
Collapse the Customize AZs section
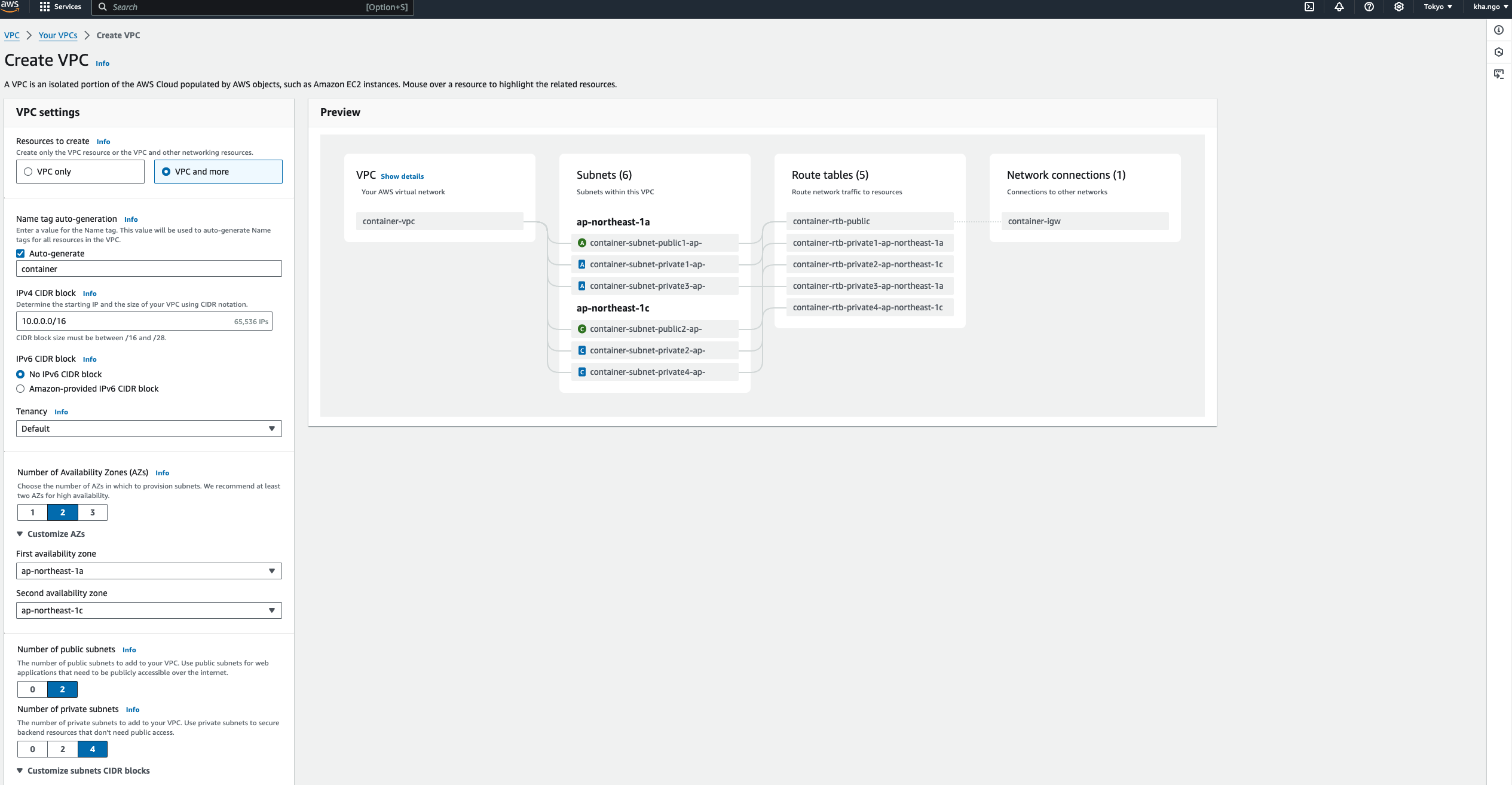[51, 534]
